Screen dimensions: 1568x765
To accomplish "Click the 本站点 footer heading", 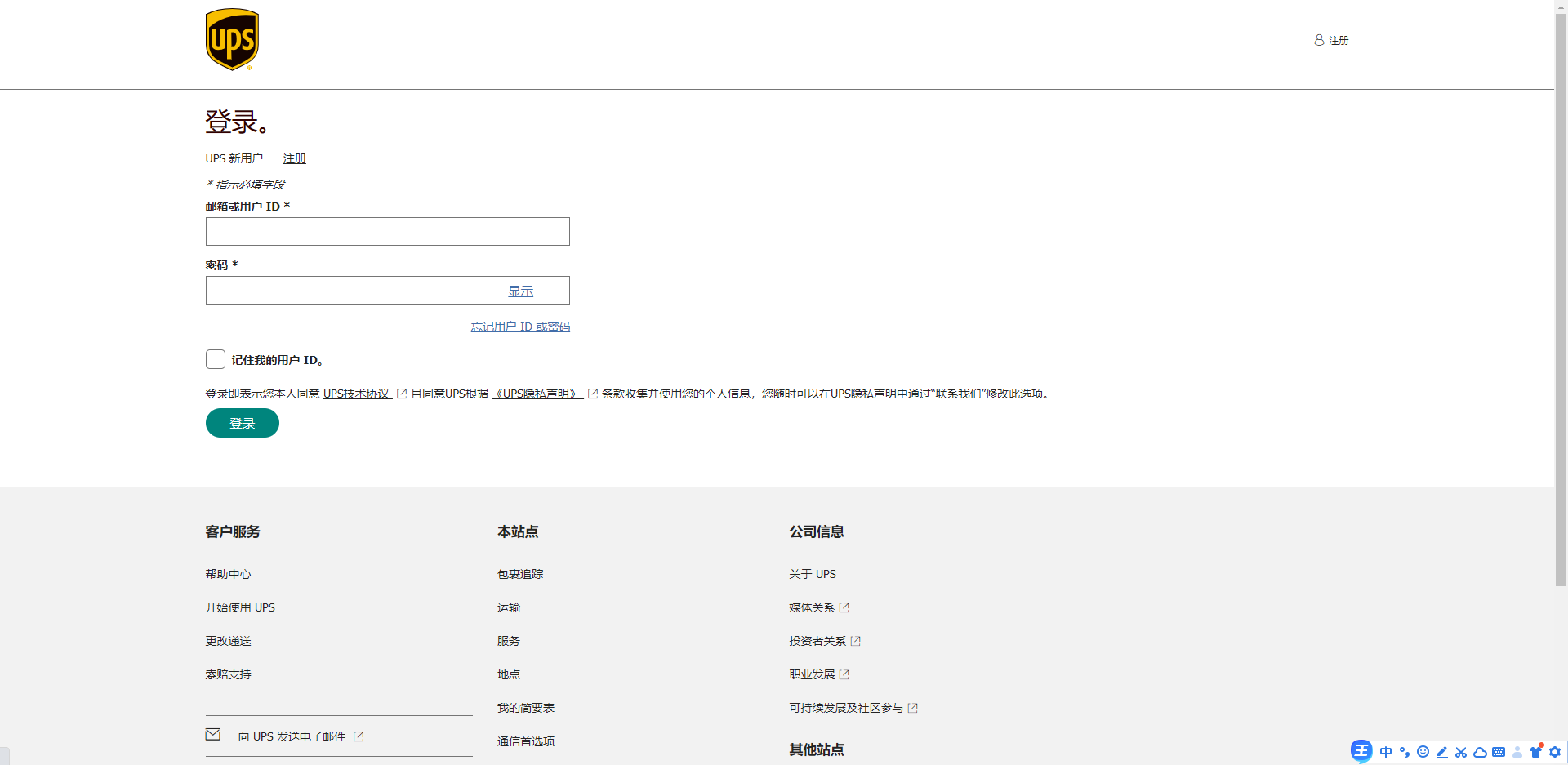I will point(518,531).
